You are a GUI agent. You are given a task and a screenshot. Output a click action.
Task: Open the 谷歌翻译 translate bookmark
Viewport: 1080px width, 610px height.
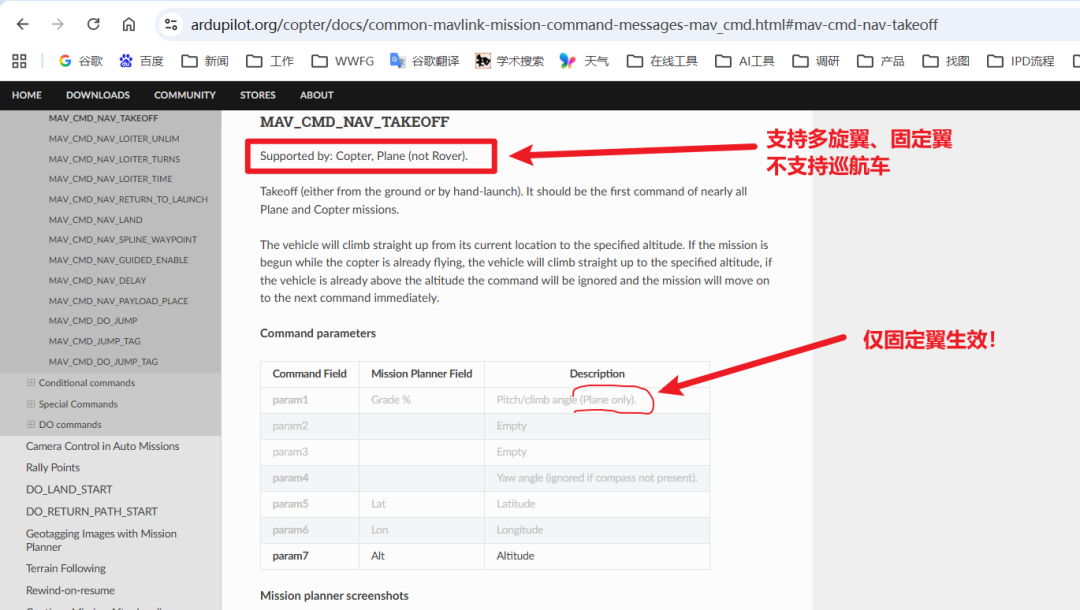pyautogui.click(x=424, y=61)
